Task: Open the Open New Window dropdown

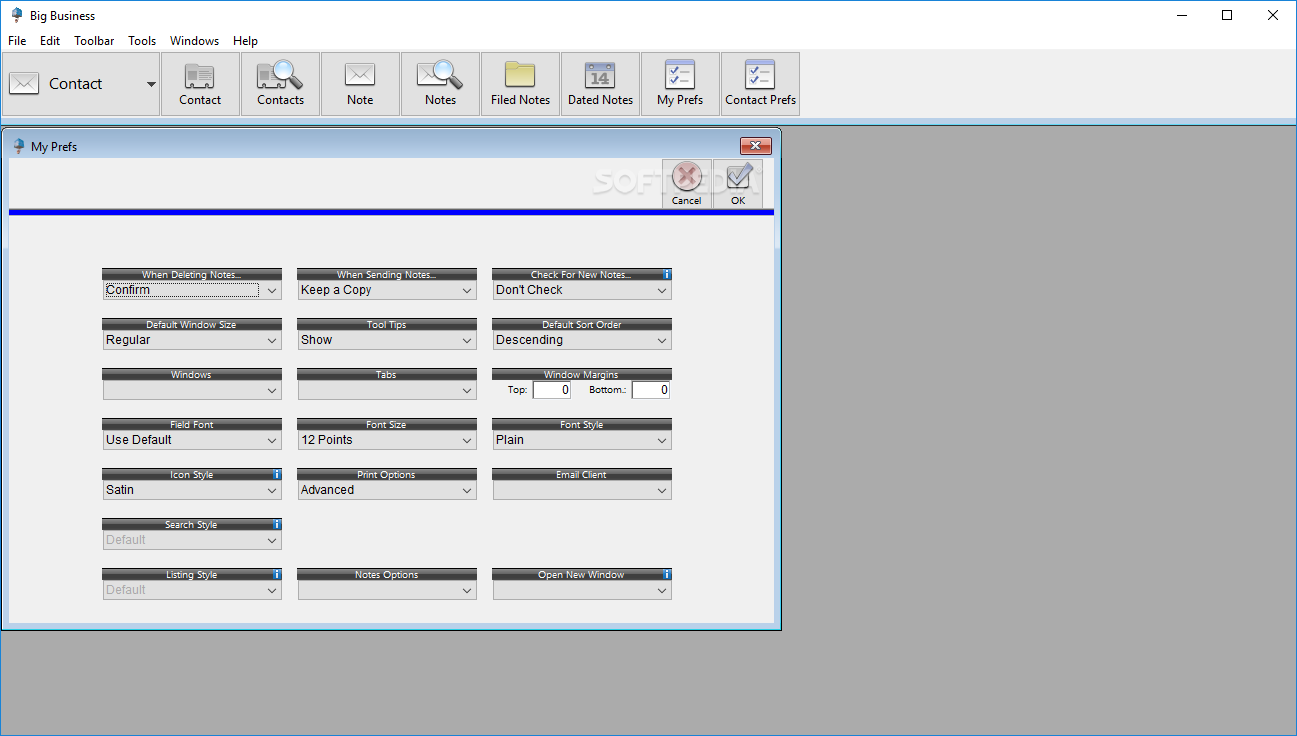Action: (x=582, y=590)
